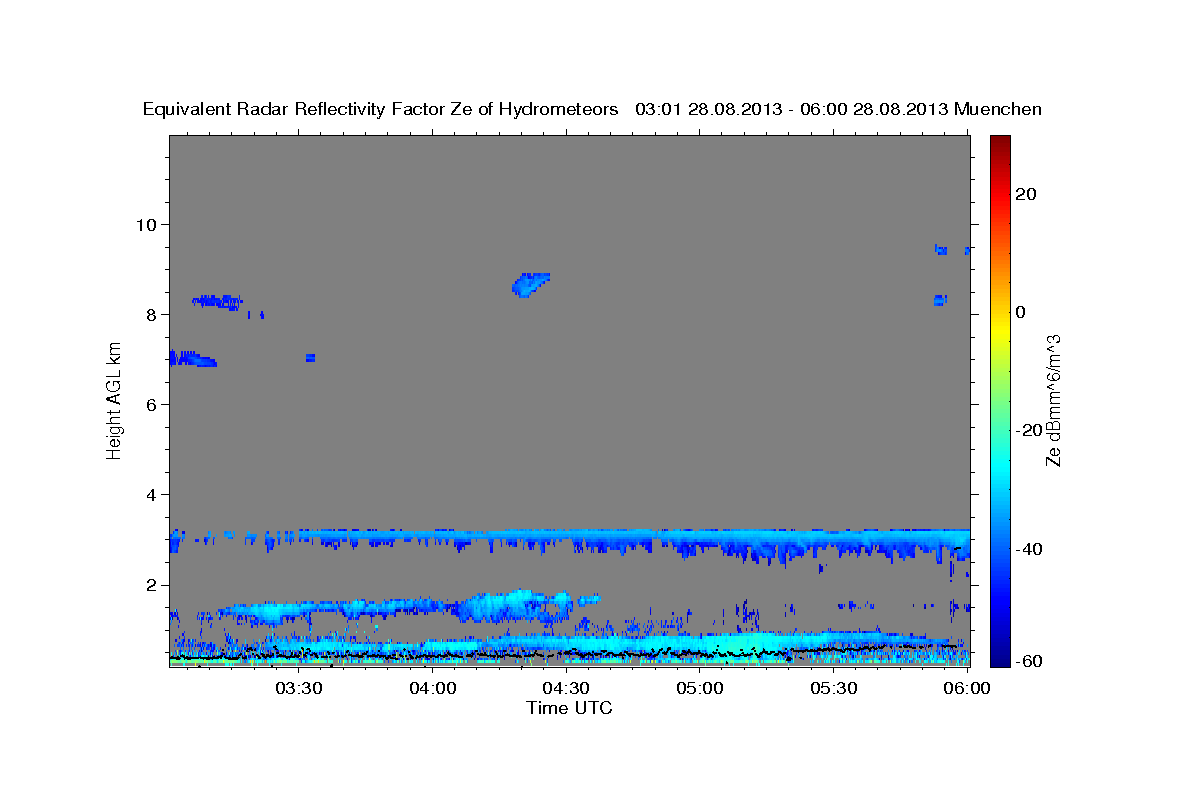Image resolution: width=1200 pixels, height=800 pixels.
Task: Click the 'Time UTC' x-axis label
Action: (x=569, y=708)
